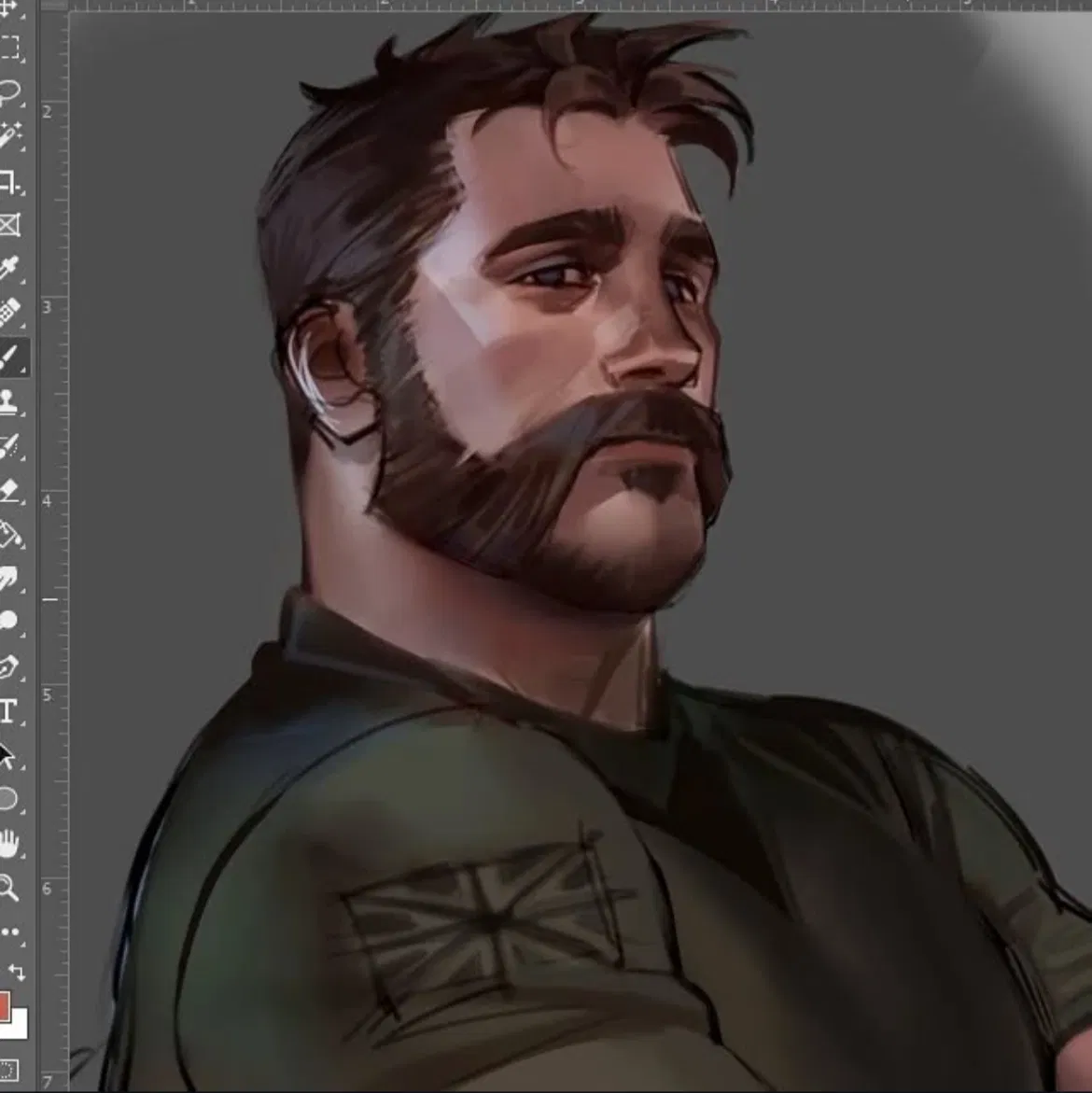Select the Rectangular Marquee tool
Screen dimensions: 1092x1093
9,48
